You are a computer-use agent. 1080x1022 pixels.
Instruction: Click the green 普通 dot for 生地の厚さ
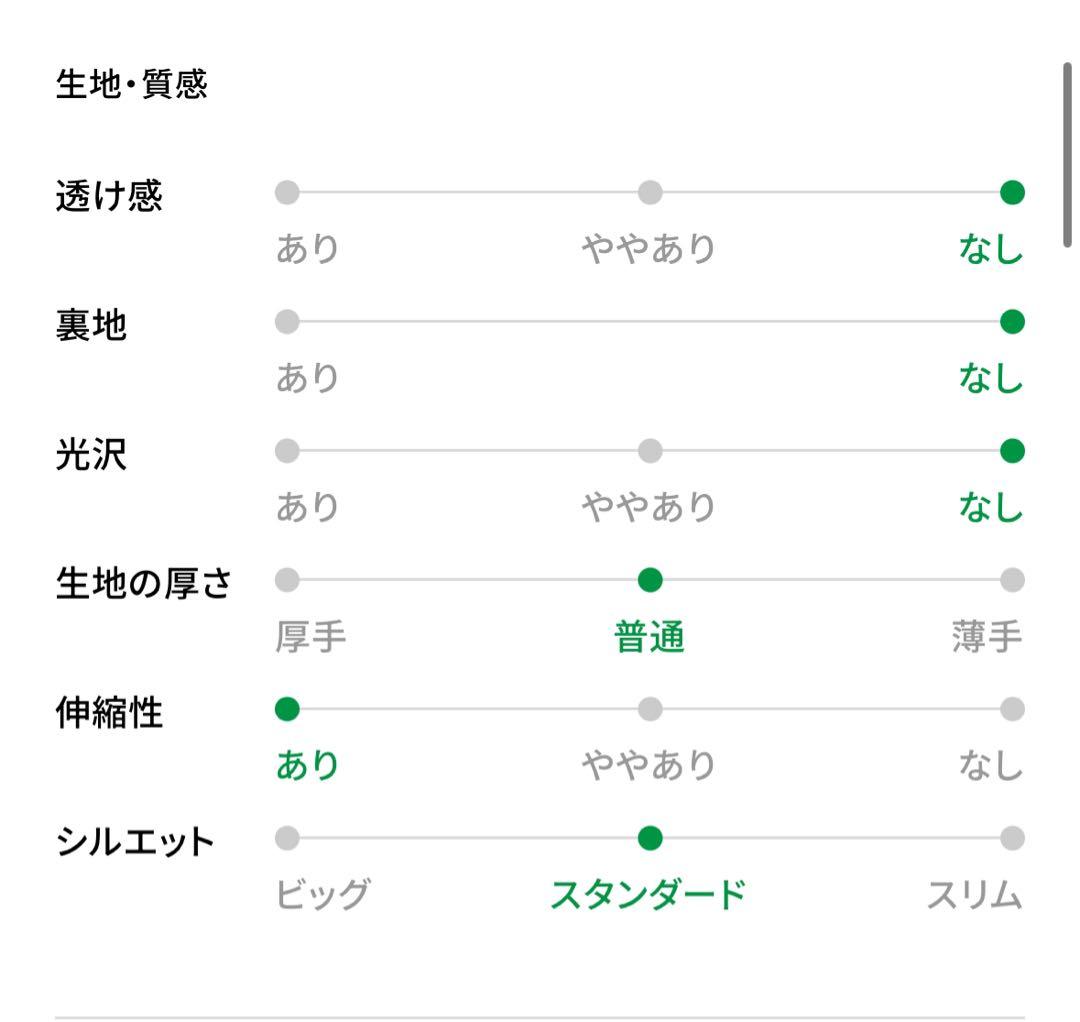(x=650, y=580)
